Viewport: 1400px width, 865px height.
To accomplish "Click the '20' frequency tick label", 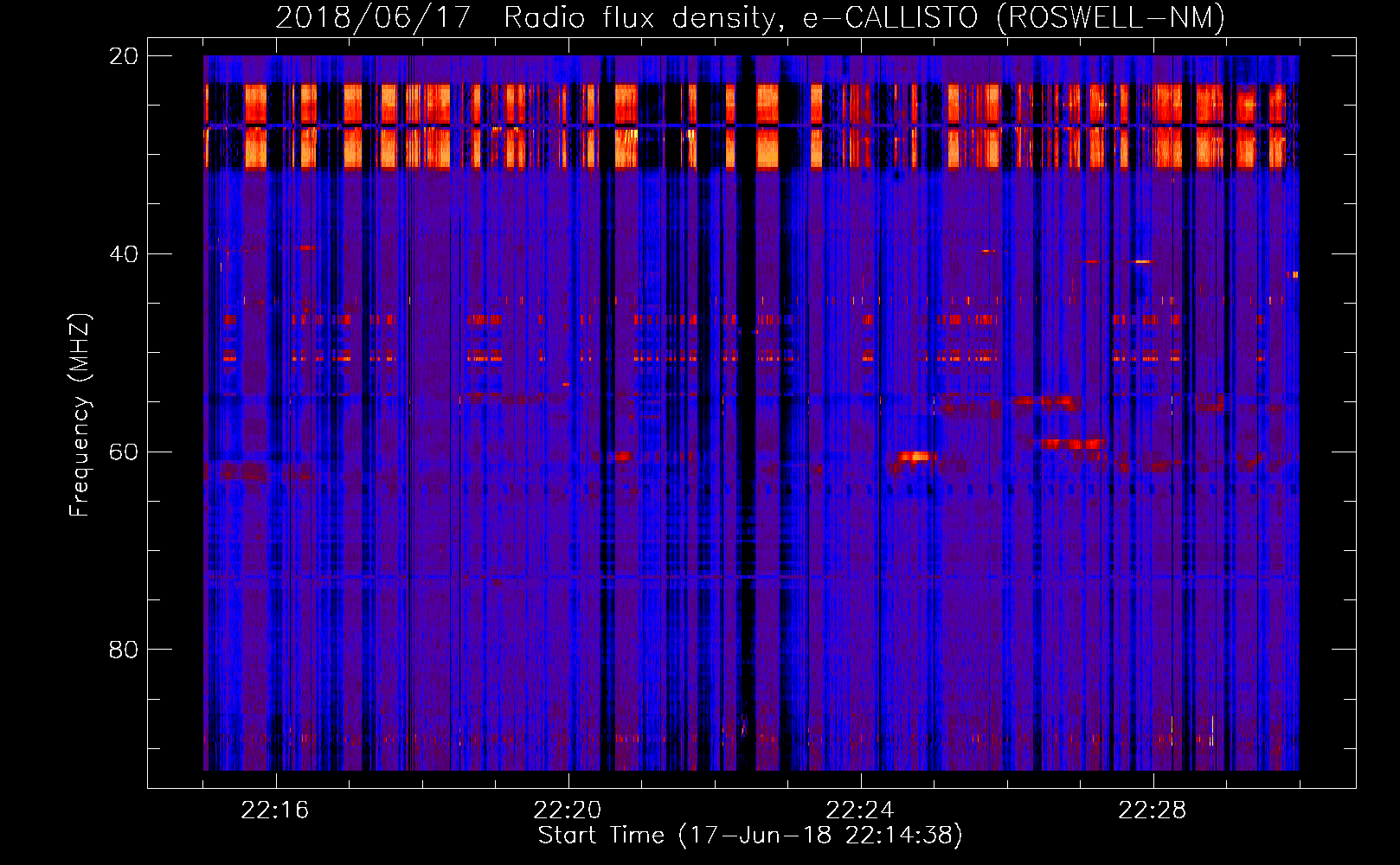I will [123, 56].
